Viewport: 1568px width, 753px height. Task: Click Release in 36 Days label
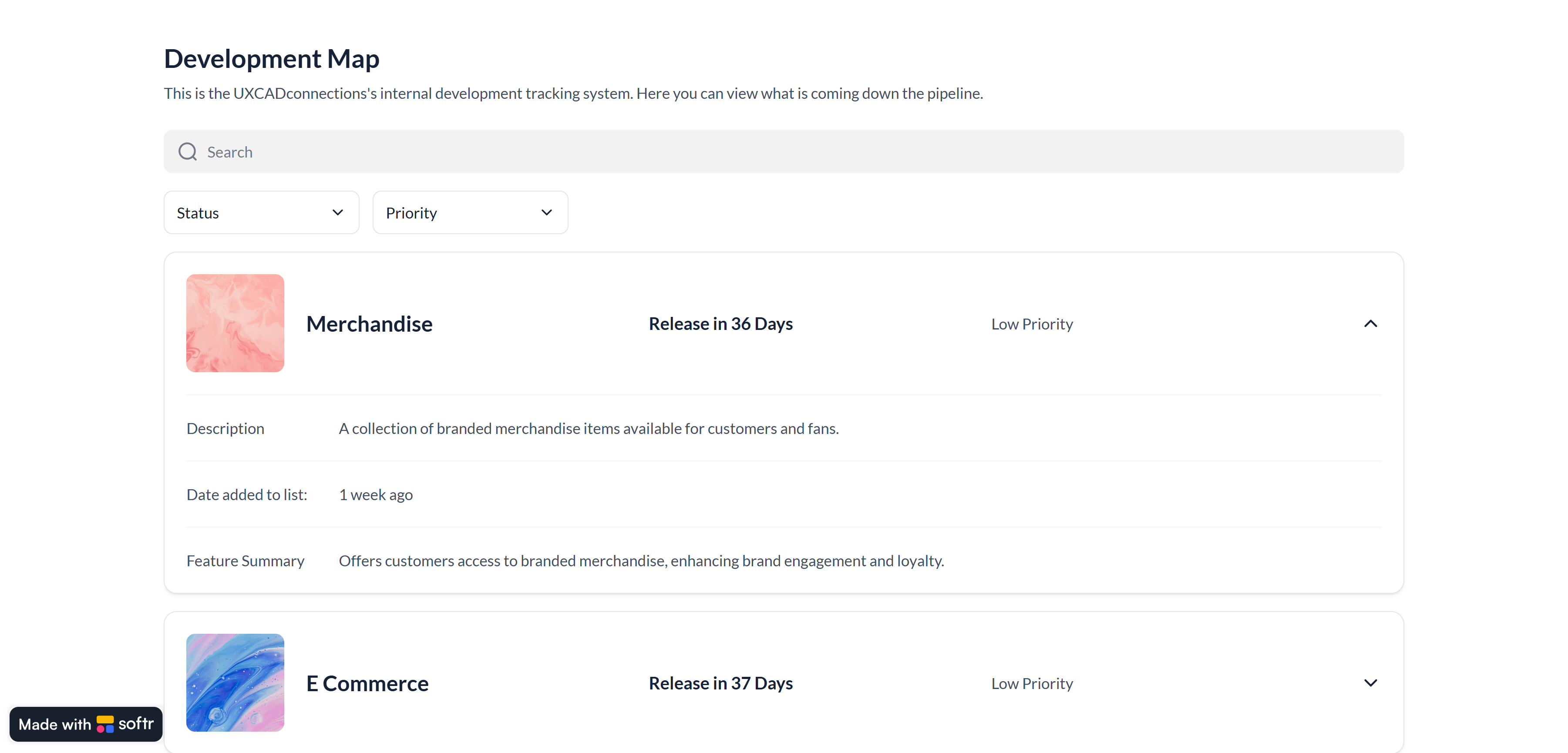click(x=721, y=324)
